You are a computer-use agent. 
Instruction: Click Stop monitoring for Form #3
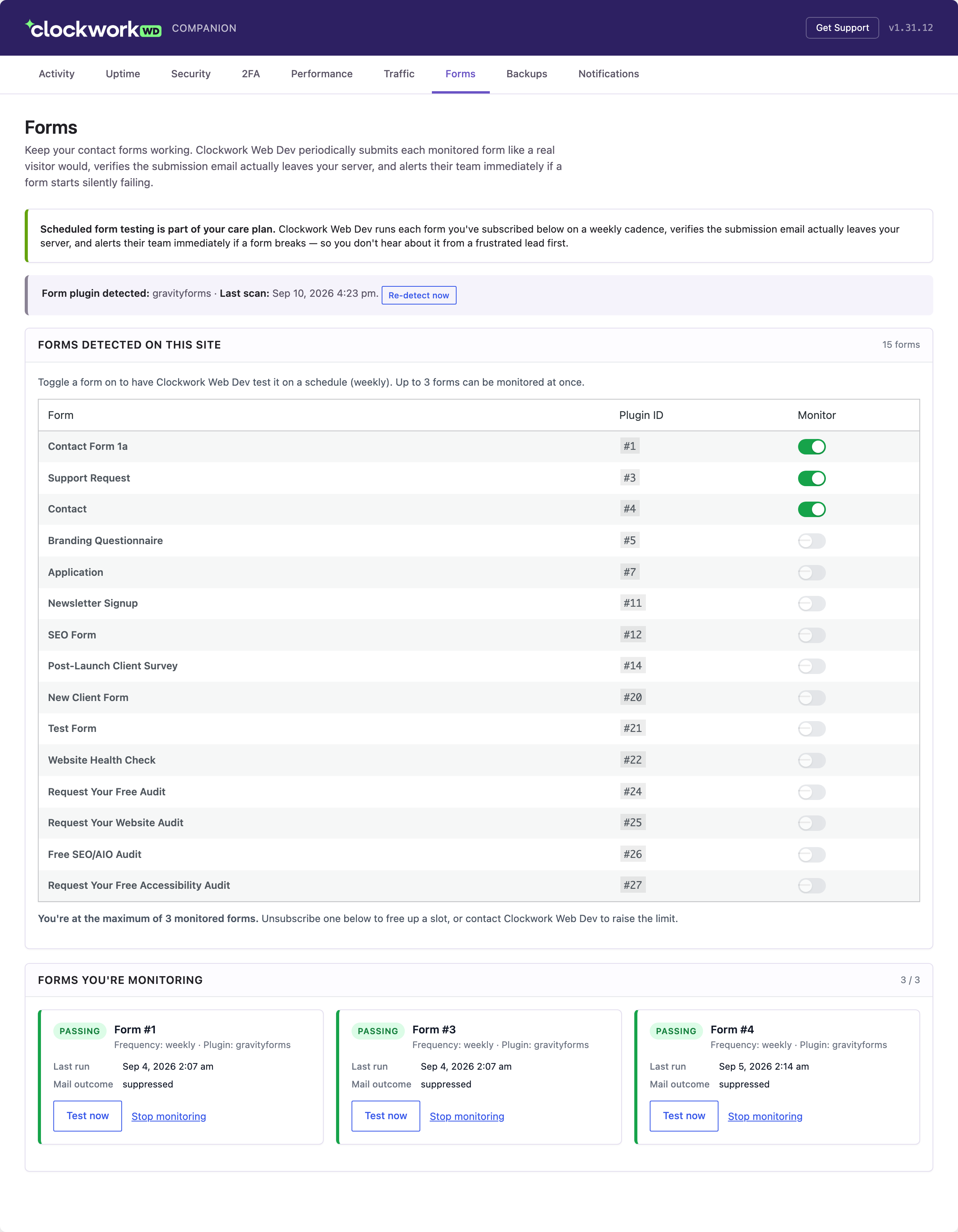point(467,1116)
